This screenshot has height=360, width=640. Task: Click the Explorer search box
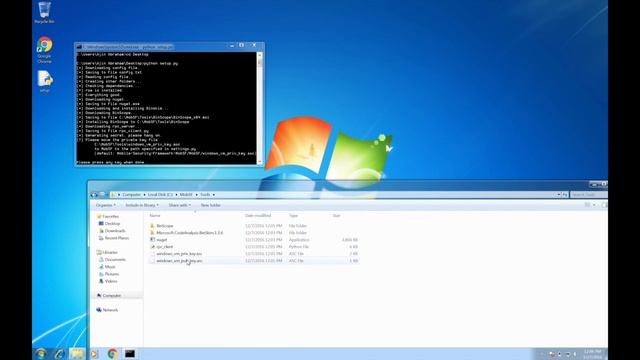tap(589, 195)
